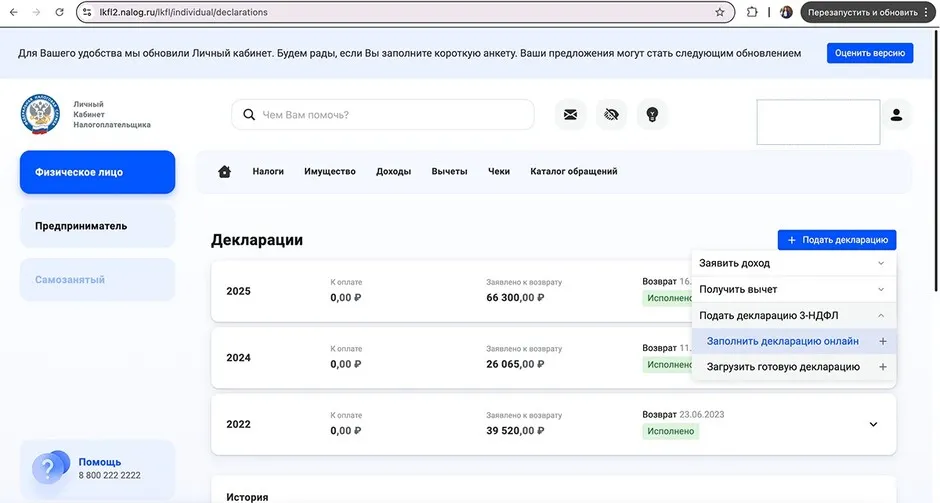
Task: Click the Подать декларацию button
Action: [x=837, y=240]
